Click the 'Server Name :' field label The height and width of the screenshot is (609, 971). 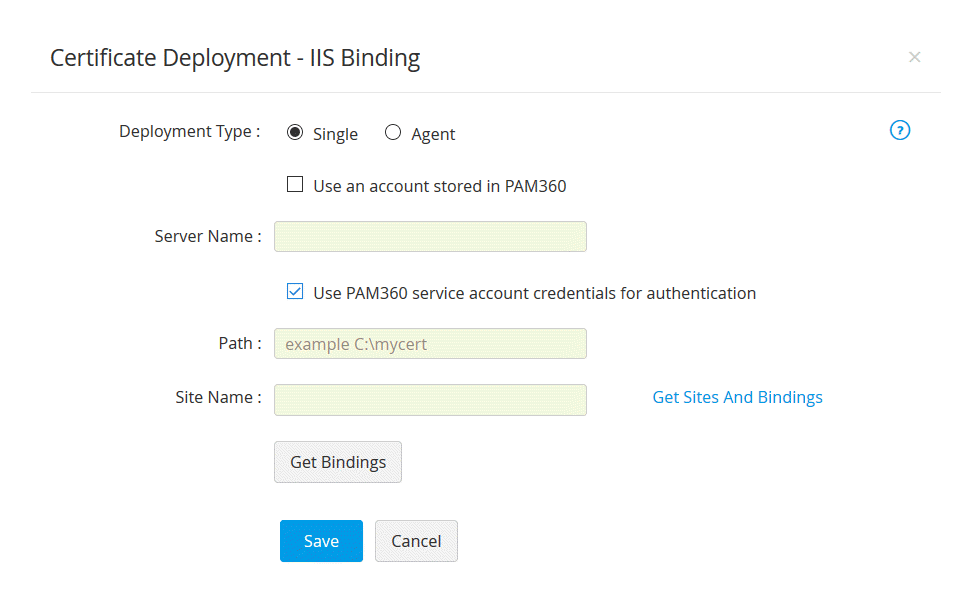[208, 236]
